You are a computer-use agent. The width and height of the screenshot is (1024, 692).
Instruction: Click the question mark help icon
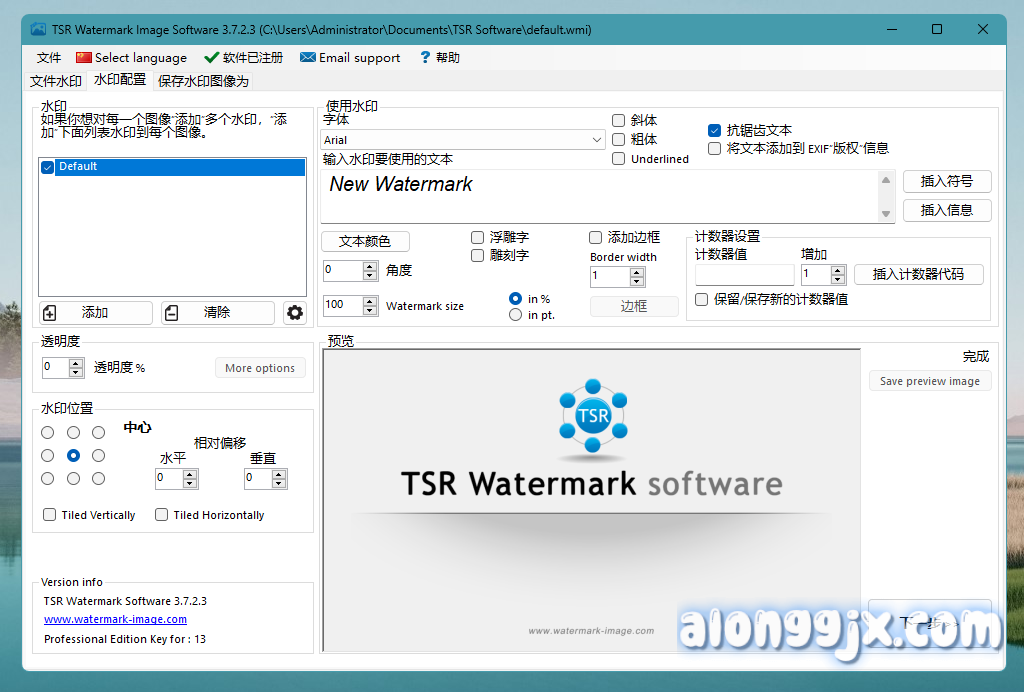tap(425, 58)
